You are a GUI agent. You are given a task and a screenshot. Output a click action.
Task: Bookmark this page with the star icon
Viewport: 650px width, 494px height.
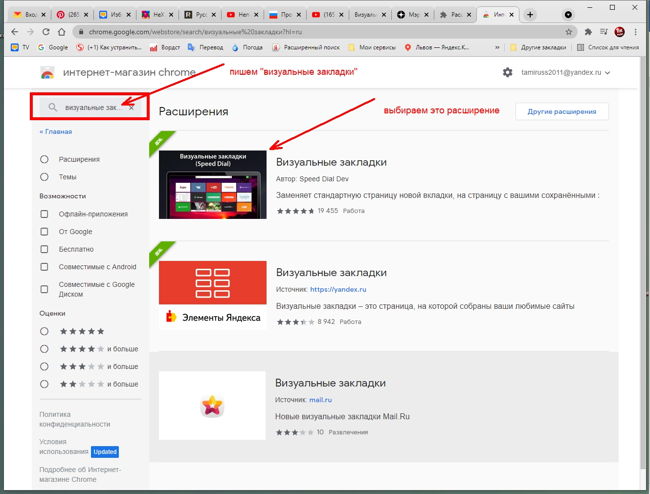click(568, 32)
